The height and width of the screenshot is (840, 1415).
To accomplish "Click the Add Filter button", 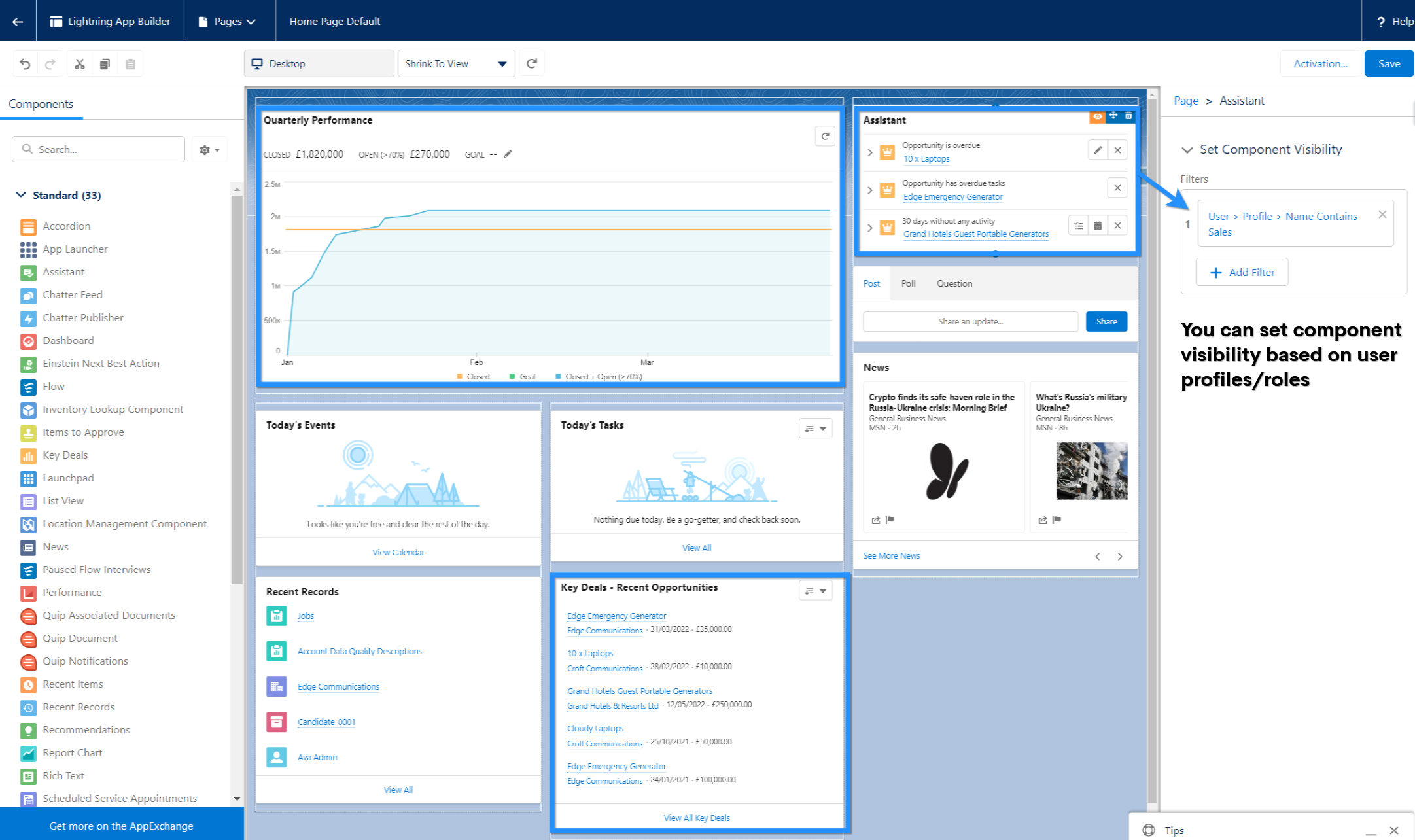I will coord(1242,272).
